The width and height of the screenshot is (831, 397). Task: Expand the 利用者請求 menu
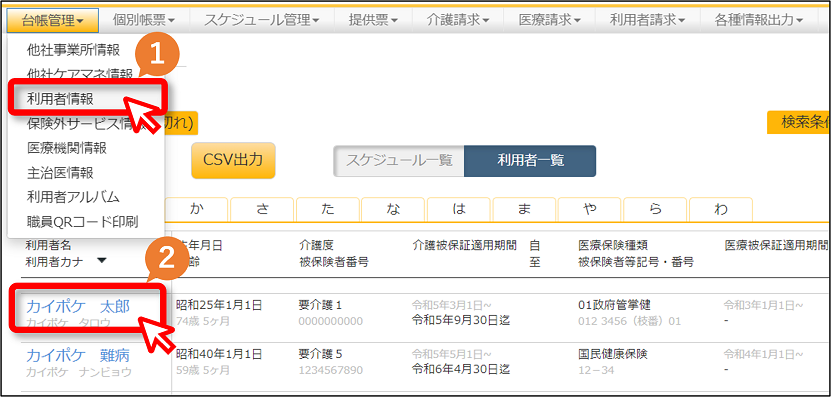click(648, 21)
